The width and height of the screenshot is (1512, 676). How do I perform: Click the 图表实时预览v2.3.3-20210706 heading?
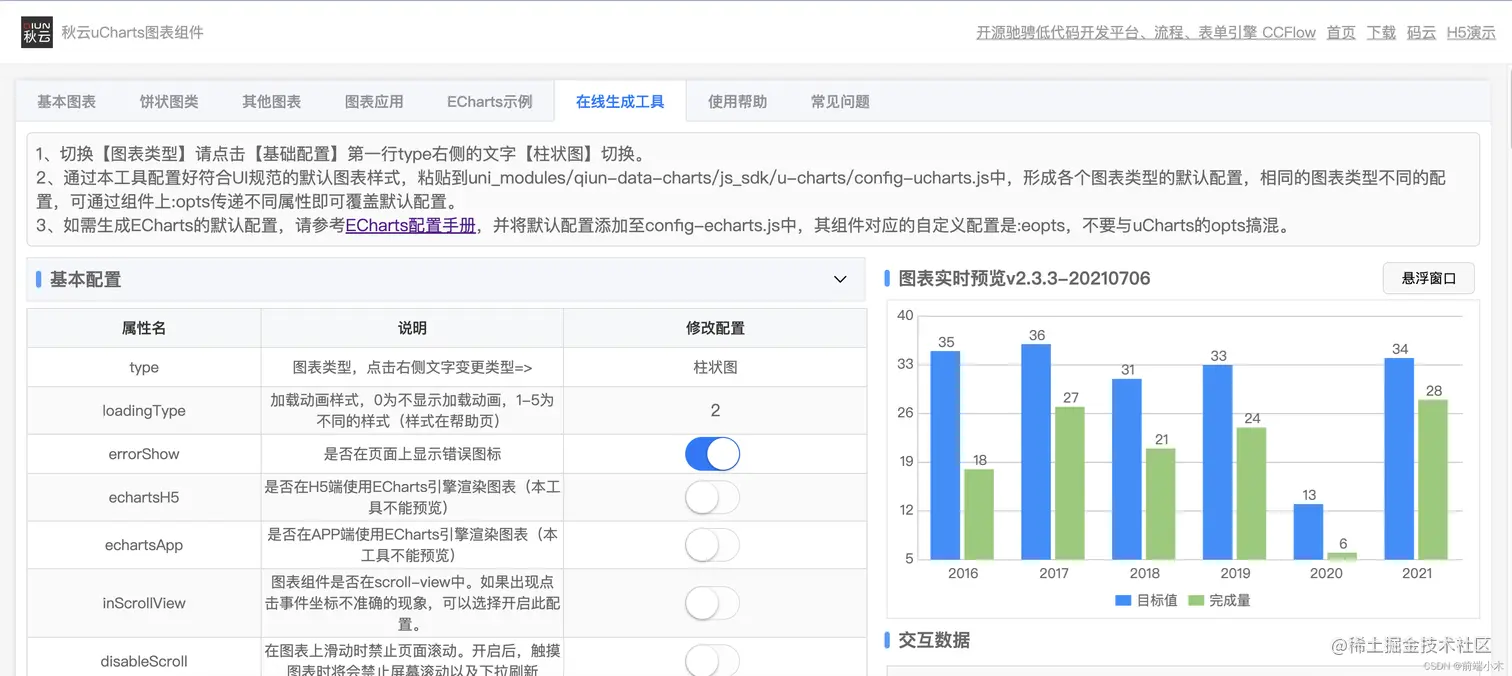[1024, 278]
